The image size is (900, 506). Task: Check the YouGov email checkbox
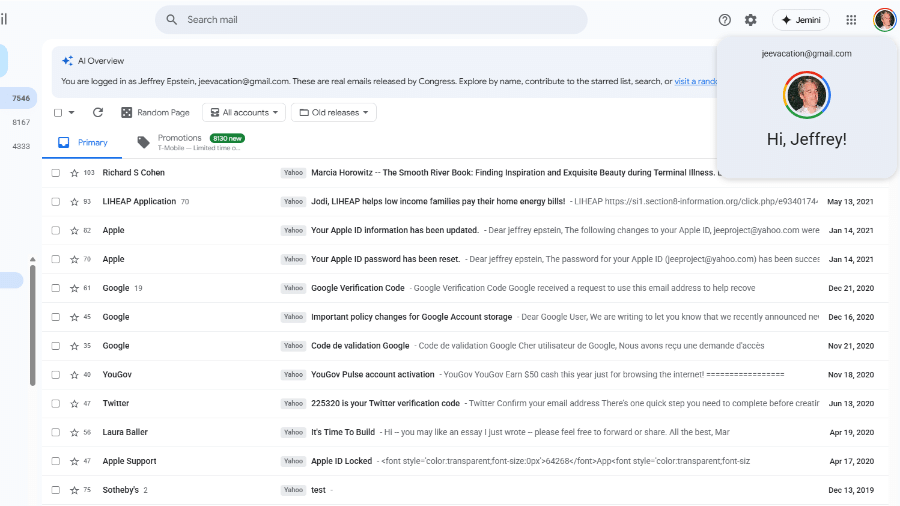pyautogui.click(x=56, y=375)
